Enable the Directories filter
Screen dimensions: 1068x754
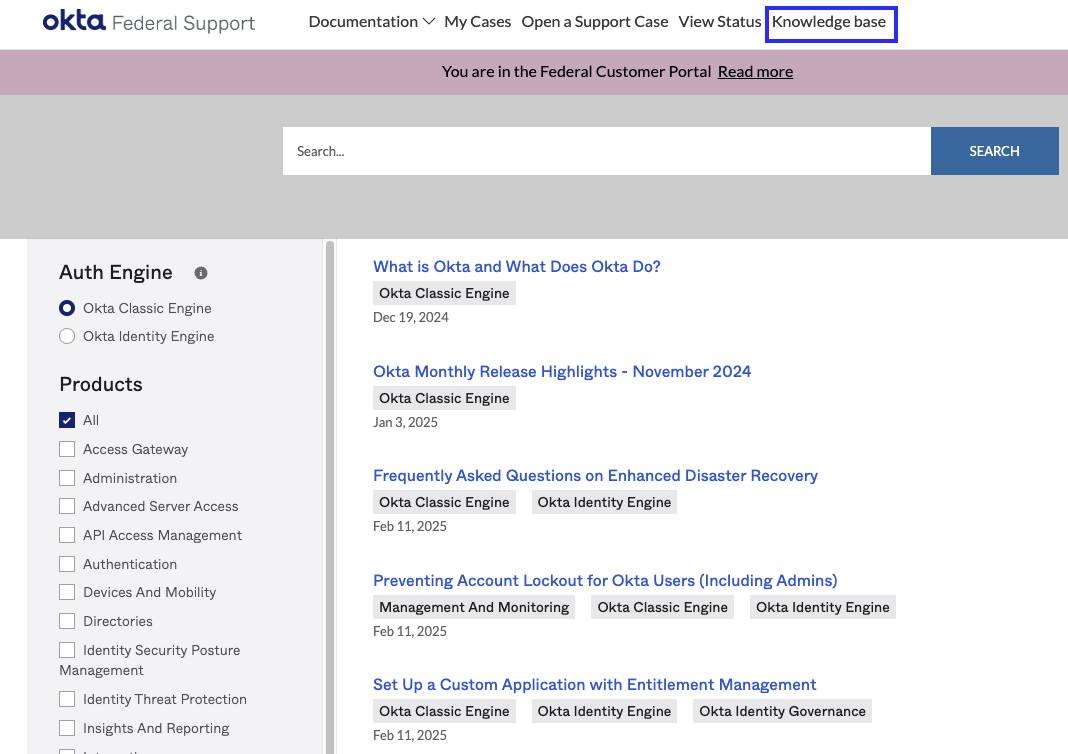67,621
